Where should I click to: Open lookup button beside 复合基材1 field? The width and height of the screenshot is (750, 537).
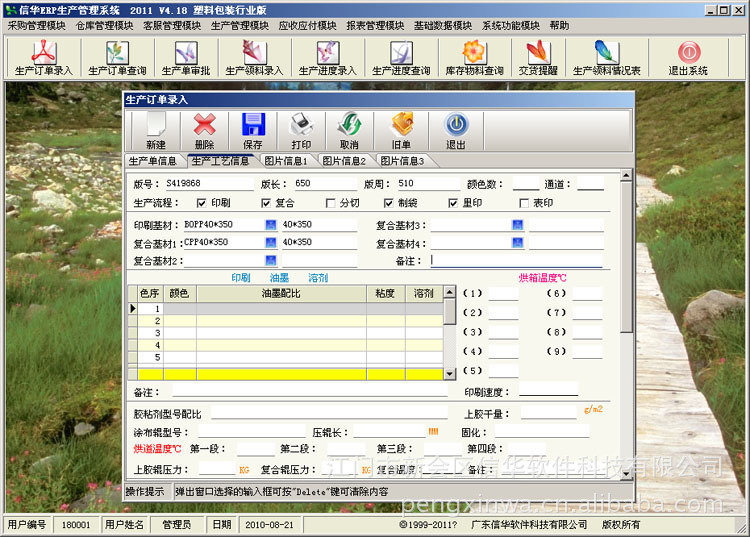[x=271, y=242]
